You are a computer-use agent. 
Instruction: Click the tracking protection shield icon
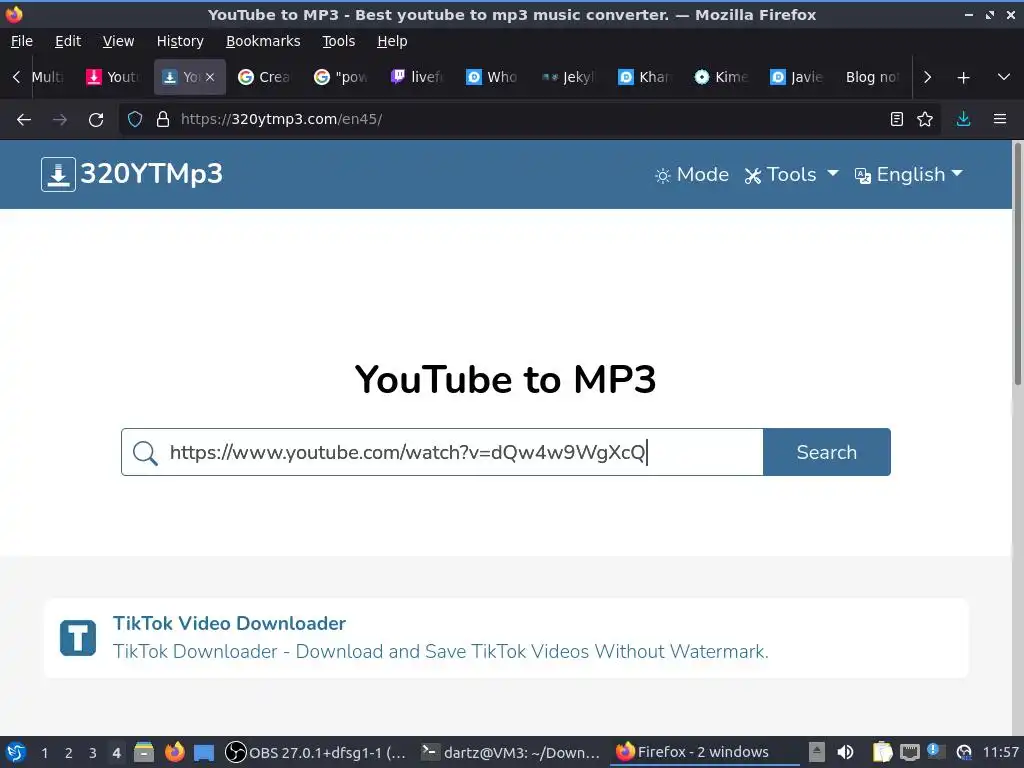135,120
